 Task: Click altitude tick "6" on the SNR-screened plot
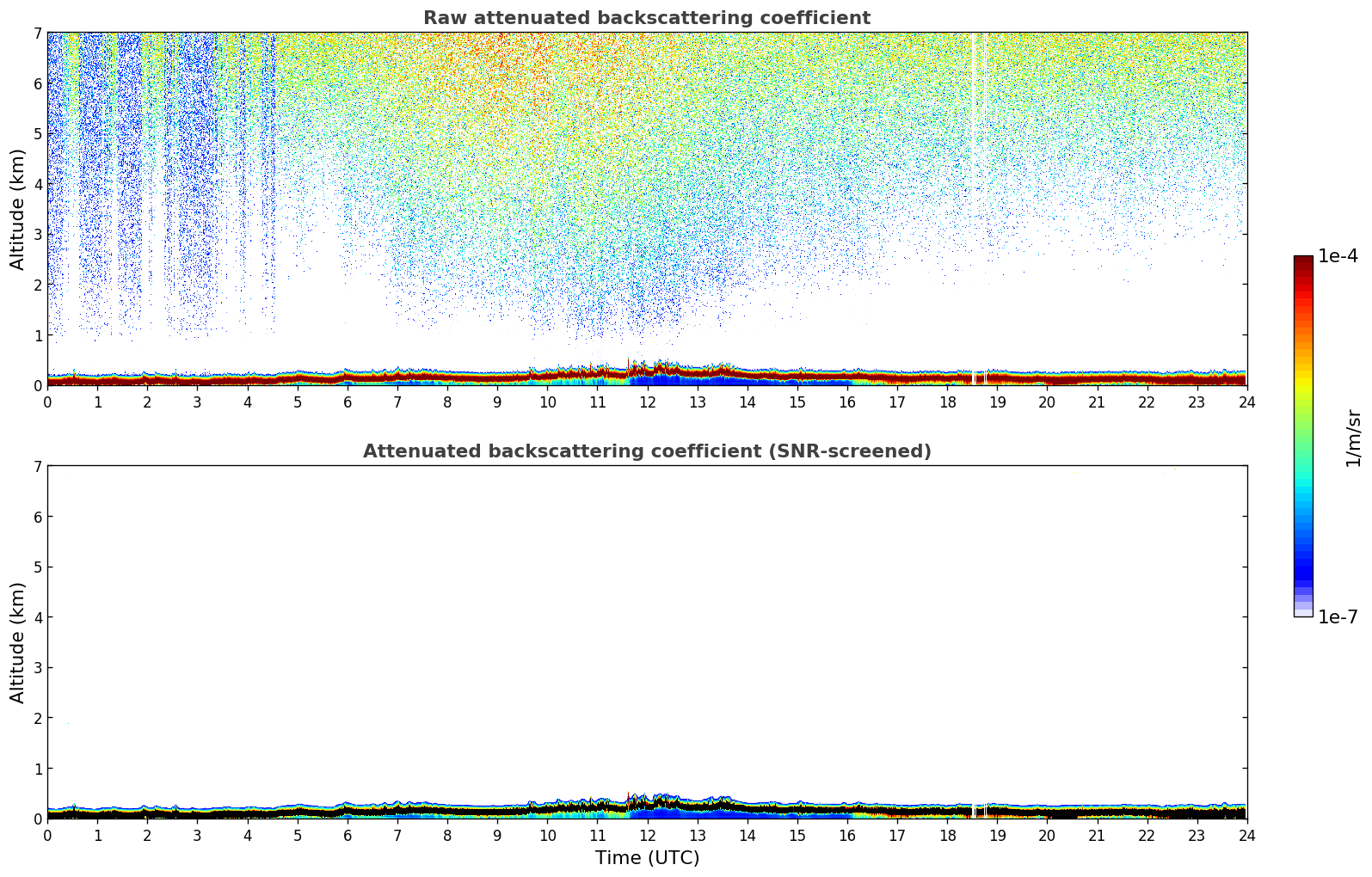pyautogui.click(x=37, y=518)
